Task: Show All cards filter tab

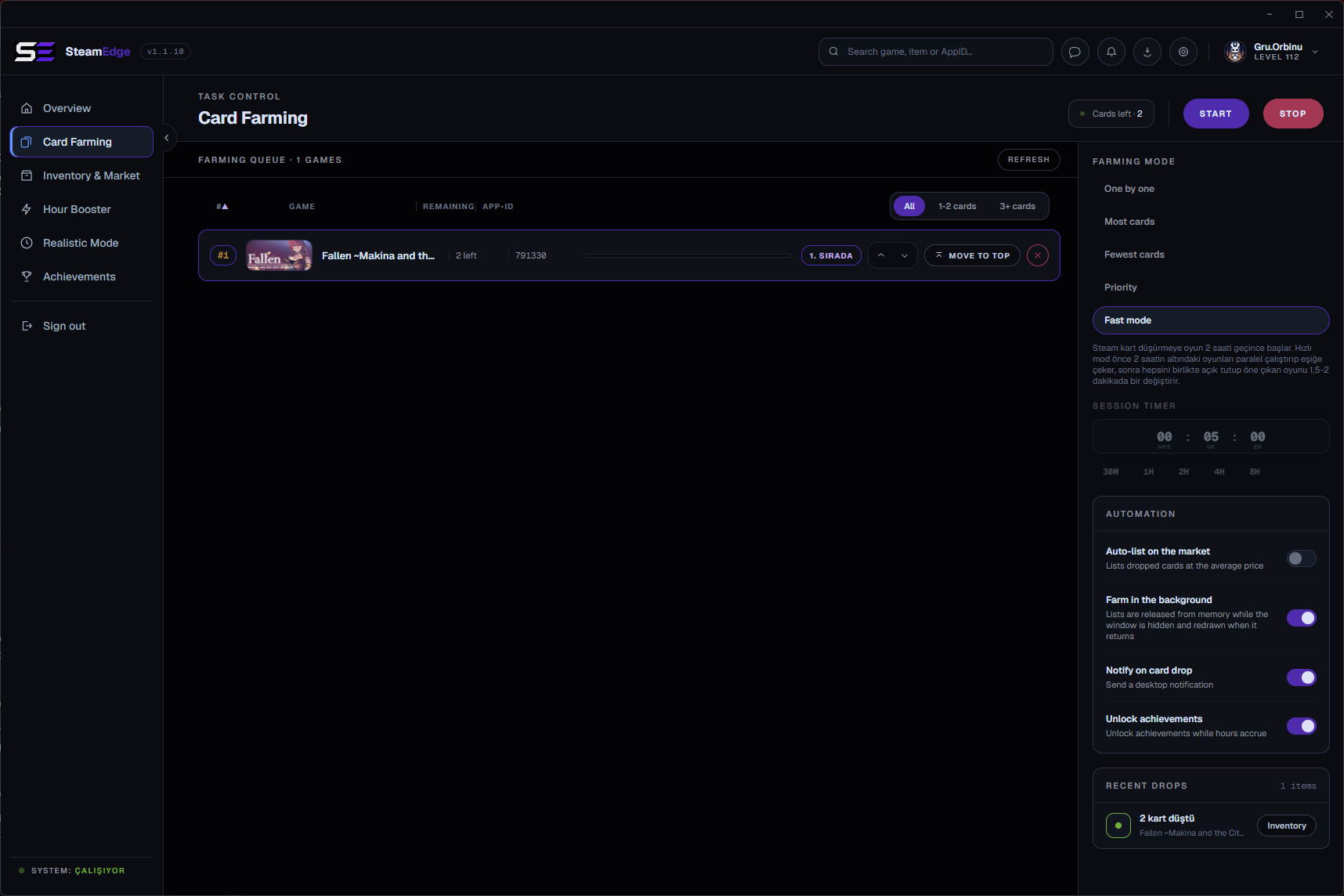Action: tap(909, 206)
